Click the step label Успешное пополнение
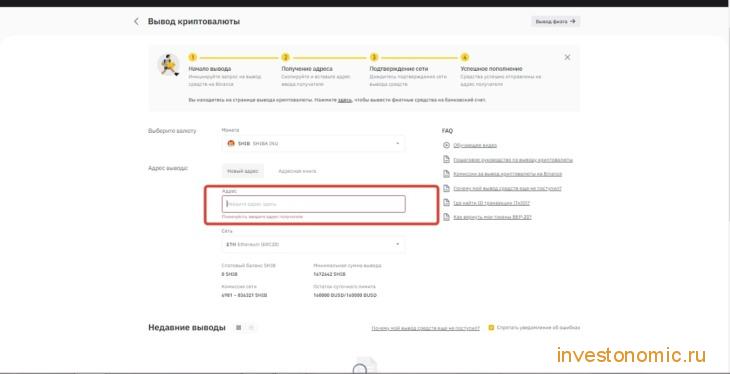Screen dimensions: 730x374 491,69
